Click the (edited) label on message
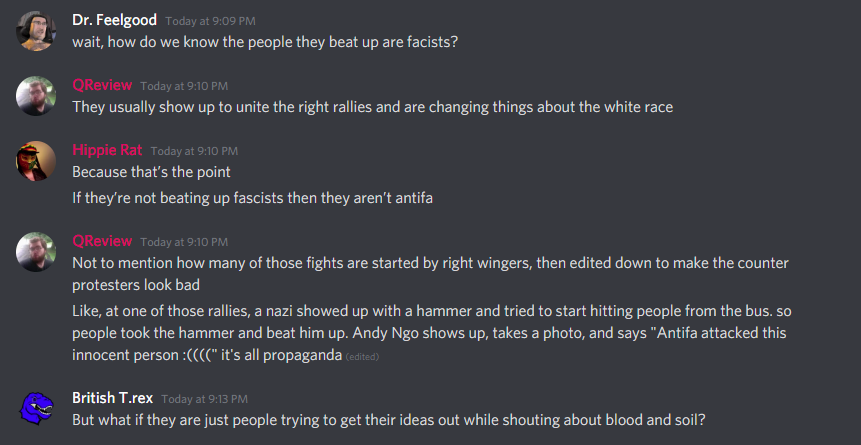 [x=362, y=357]
